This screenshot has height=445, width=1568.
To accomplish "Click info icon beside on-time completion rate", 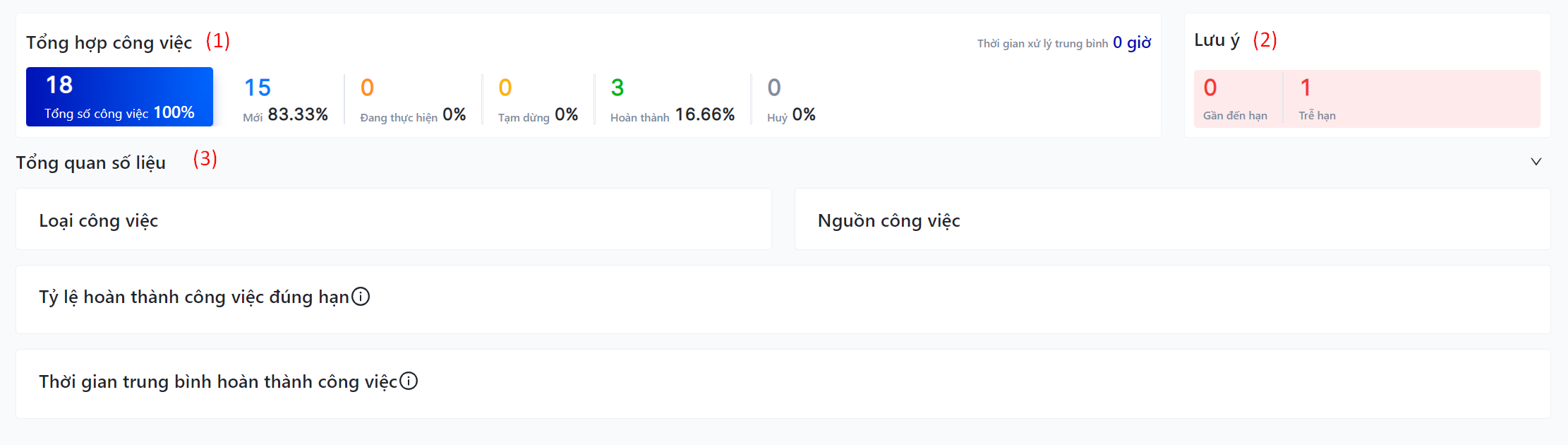I will (361, 297).
